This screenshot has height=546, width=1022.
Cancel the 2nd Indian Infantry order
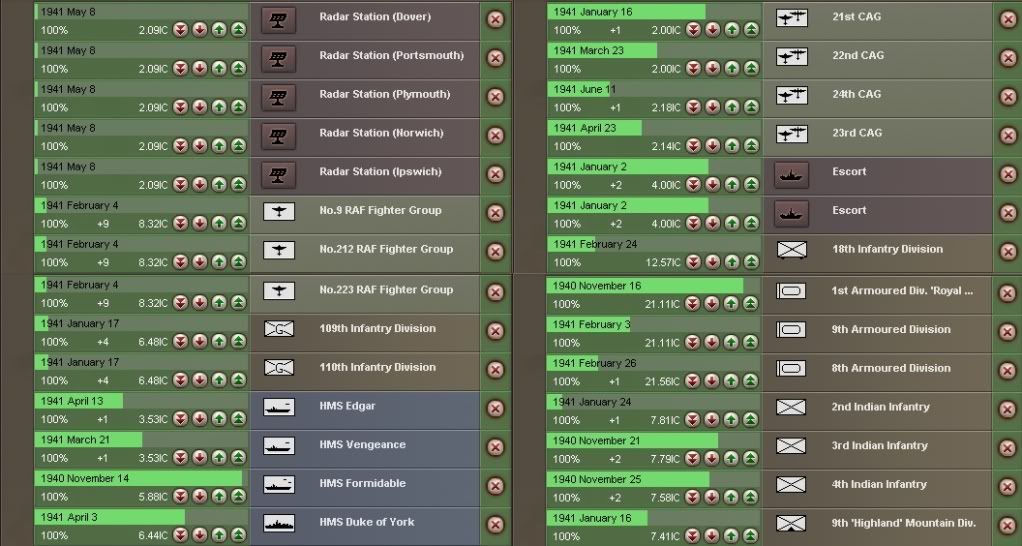pos(1008,409)
